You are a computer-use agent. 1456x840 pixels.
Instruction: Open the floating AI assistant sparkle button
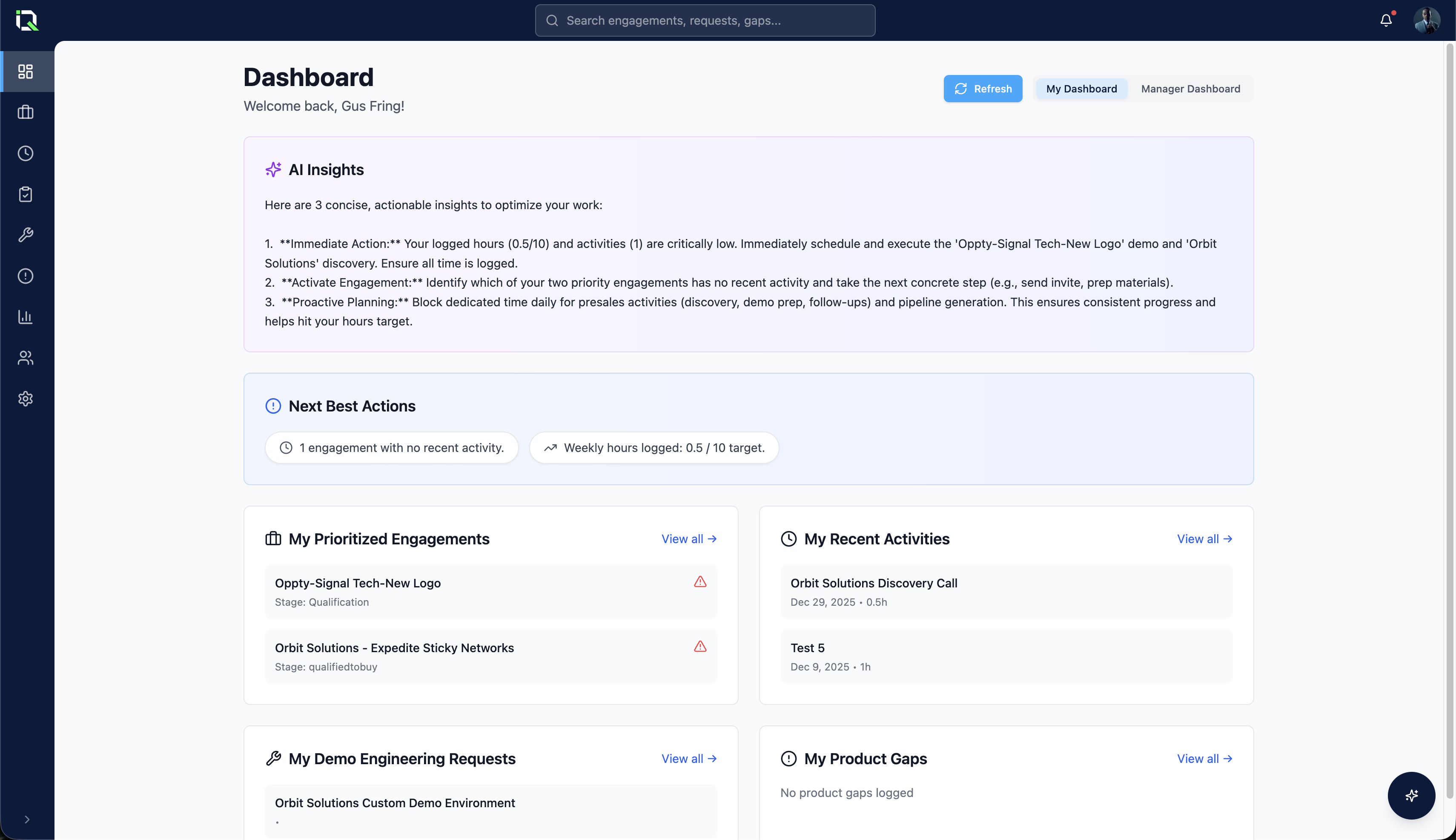[x=1411, y=796]
